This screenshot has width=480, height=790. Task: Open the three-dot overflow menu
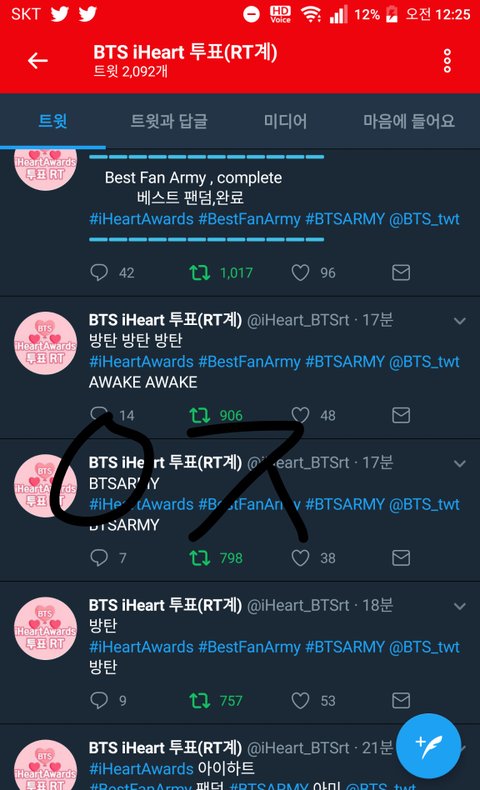coord(447,61)
